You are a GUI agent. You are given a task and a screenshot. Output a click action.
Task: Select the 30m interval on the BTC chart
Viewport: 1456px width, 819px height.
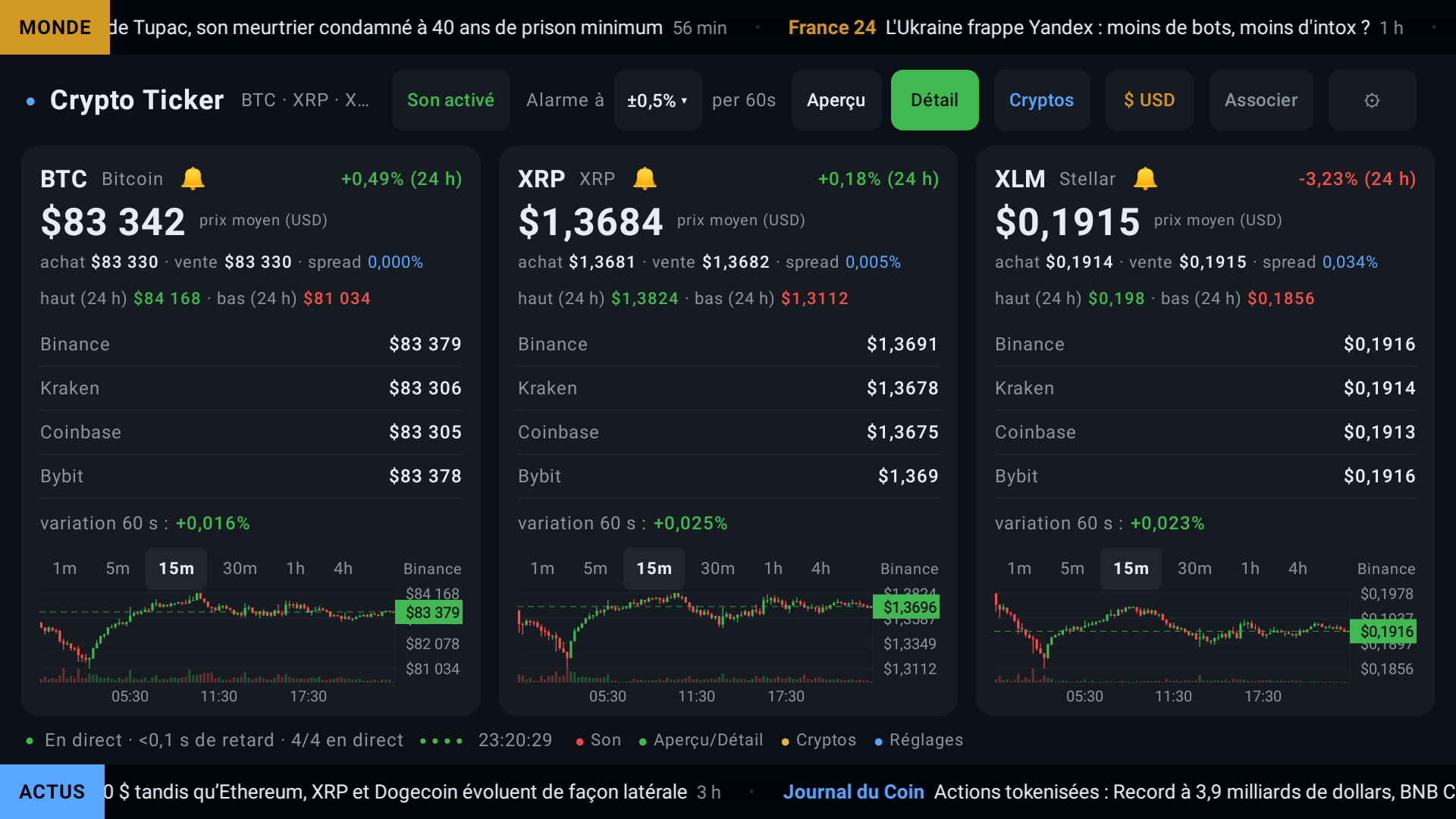(240, 569)
